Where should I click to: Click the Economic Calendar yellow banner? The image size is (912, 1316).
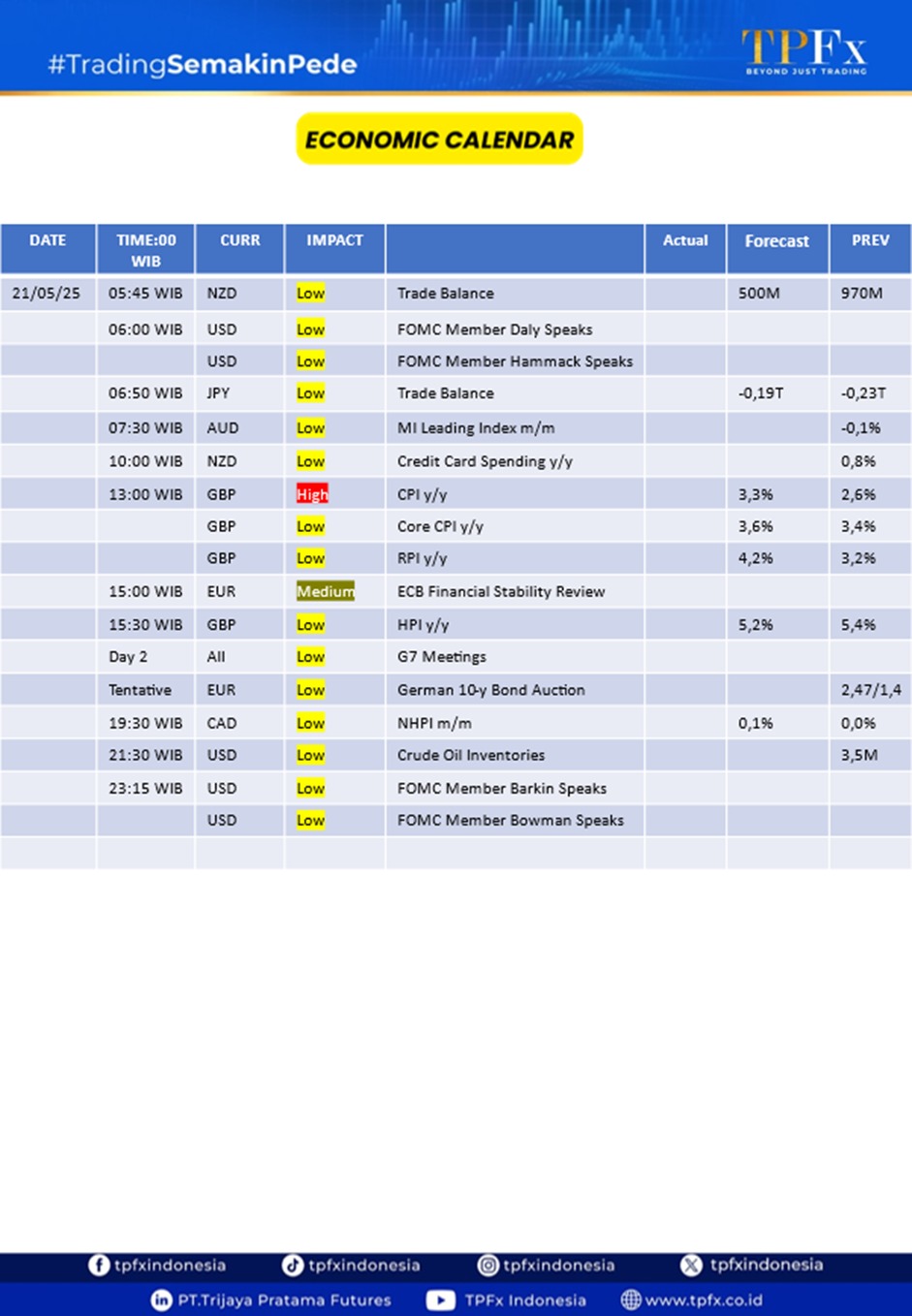[439, 140]
